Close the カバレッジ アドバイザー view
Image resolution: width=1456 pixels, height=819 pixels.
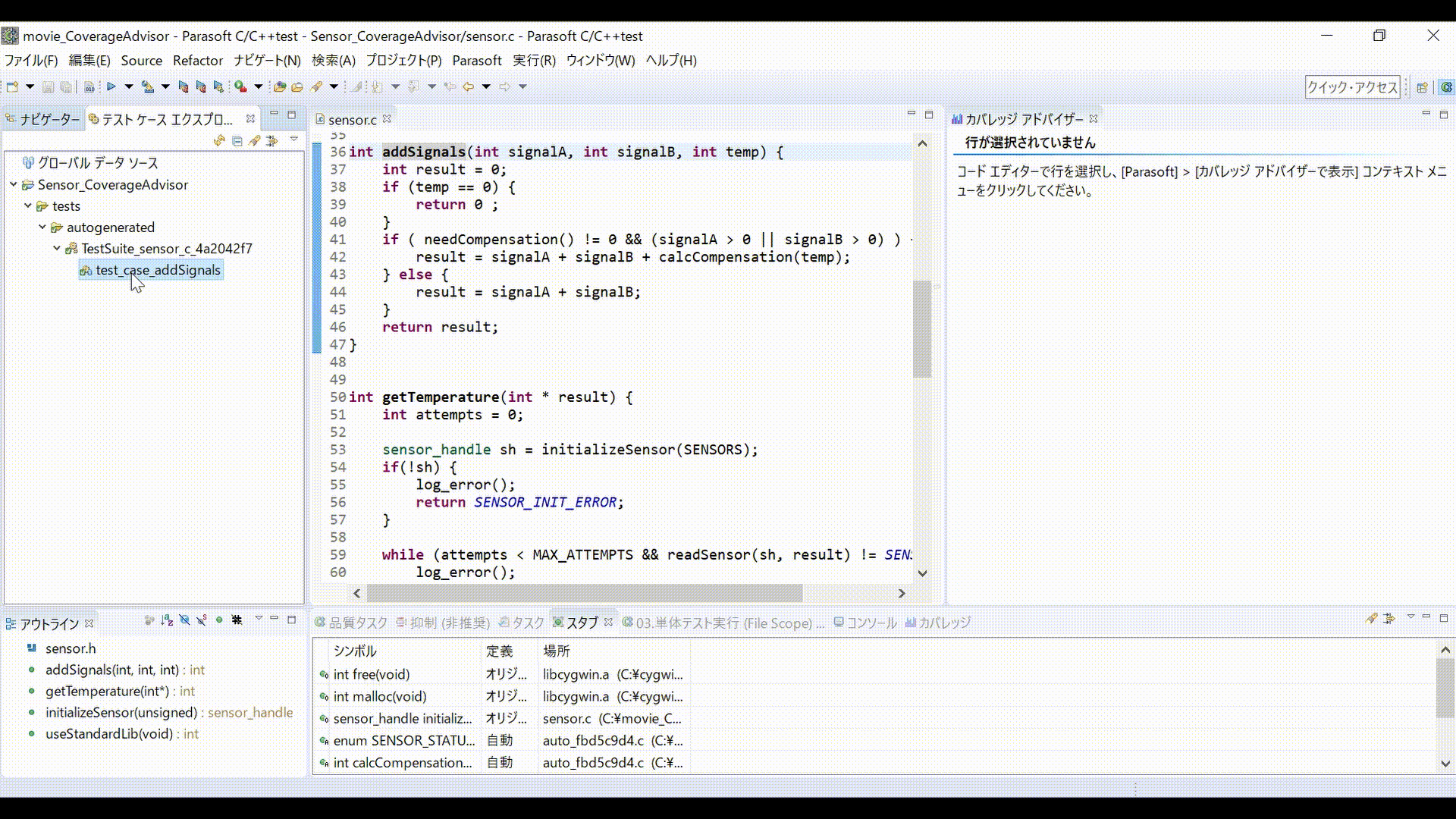point(1094,118)
